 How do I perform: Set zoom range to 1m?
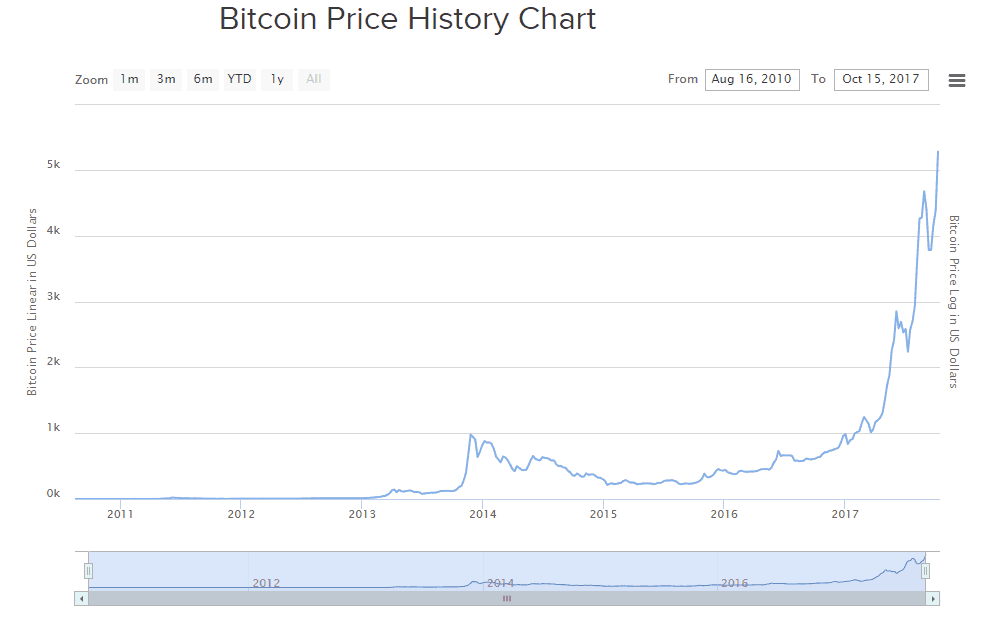click(129, 80)
